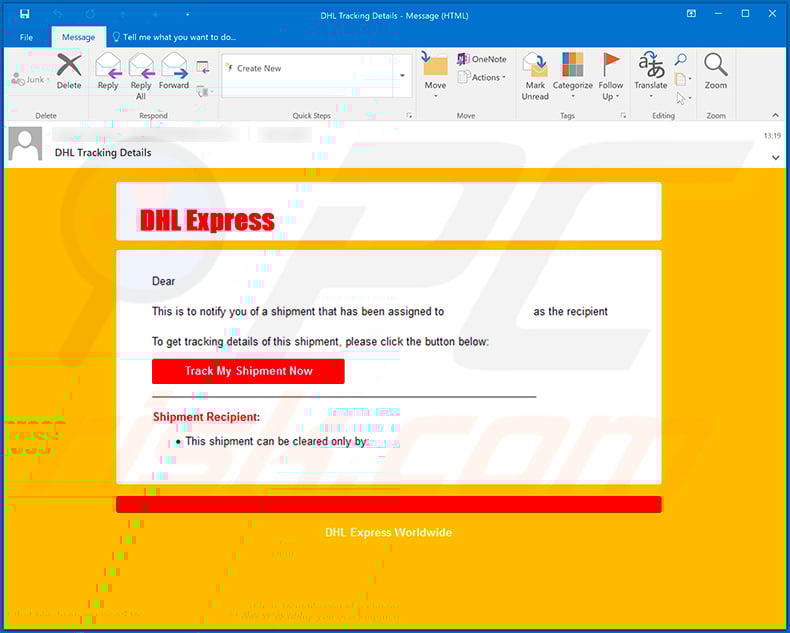Click the DHL Express logo heading
Viewport: 790px width, 633px height.
(207, 220)
